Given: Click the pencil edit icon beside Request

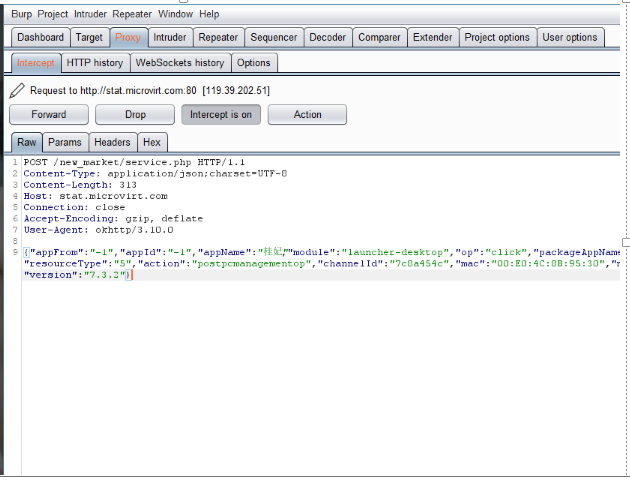Looking at the screenshot, I should click(17, 90).
